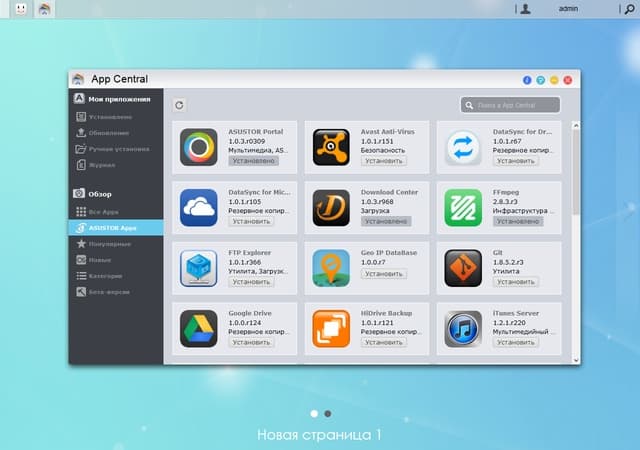Click the FTP Explorer title text
This screenshot has width=640, height=450.
tap(249, 253)
